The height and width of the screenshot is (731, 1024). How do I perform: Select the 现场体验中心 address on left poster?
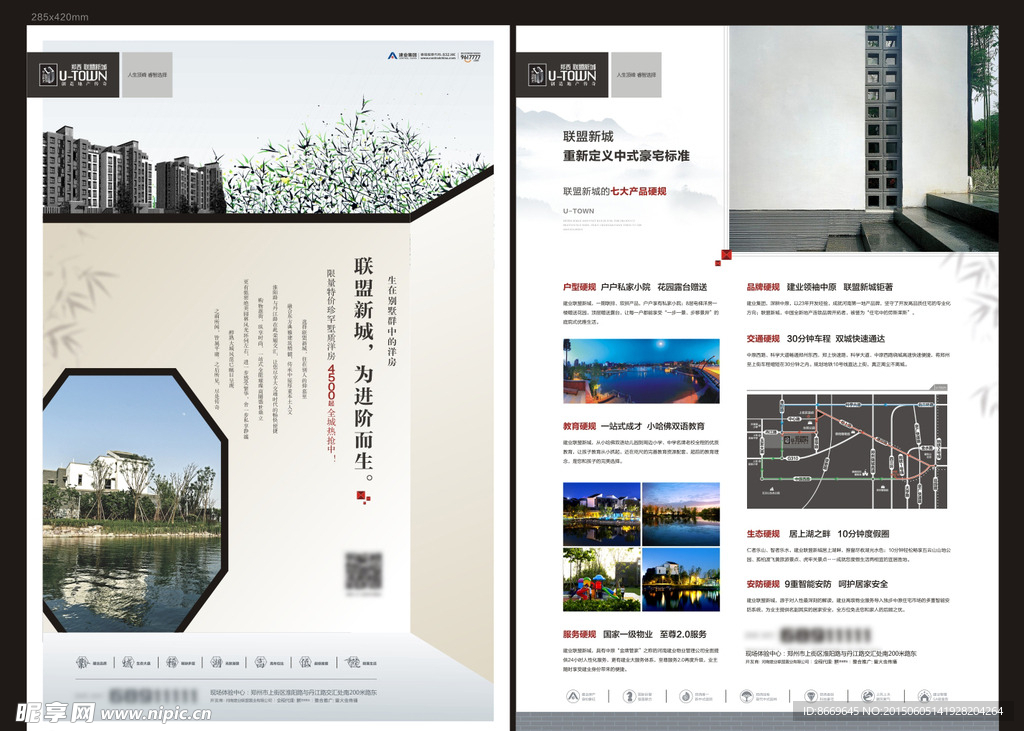pos(293,692)
